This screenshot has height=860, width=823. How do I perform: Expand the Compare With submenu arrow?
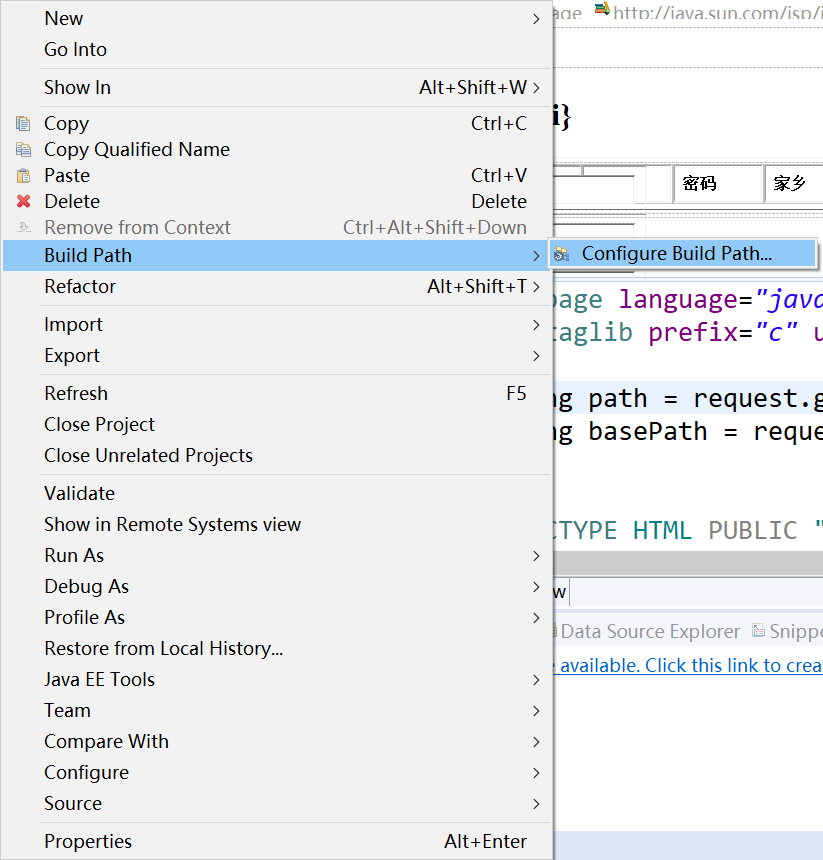(x=536, y=742)
